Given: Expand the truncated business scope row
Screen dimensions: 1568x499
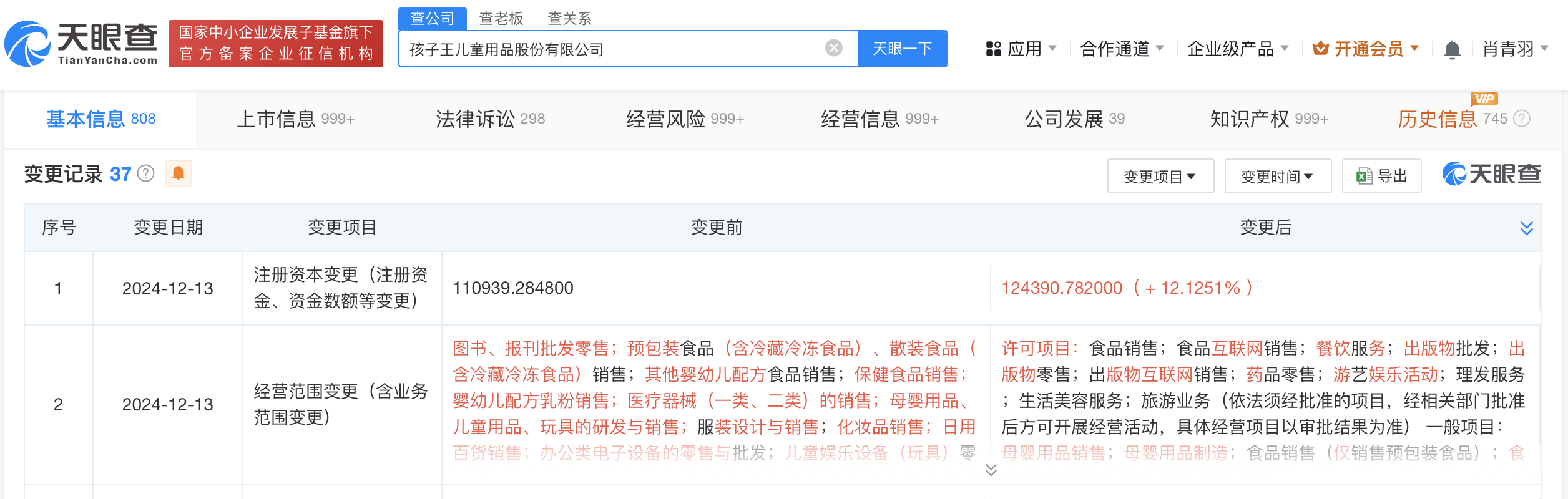Looking at the screenshot, I should click(991, 470).
